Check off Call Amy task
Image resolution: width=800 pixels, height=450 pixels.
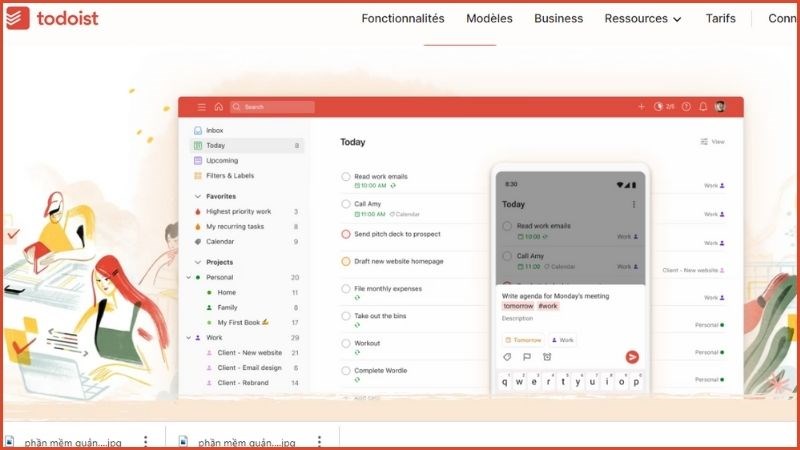346,204
